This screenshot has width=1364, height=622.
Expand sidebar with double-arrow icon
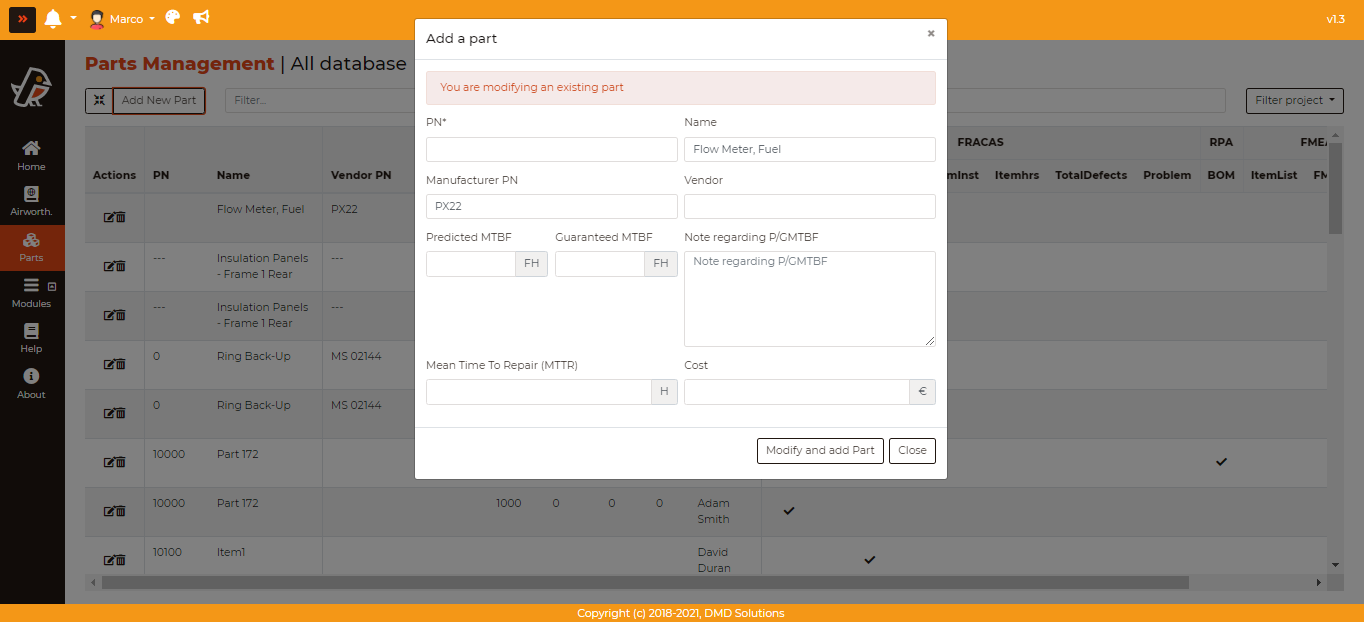pyautogui.click(x=22, y=19)
